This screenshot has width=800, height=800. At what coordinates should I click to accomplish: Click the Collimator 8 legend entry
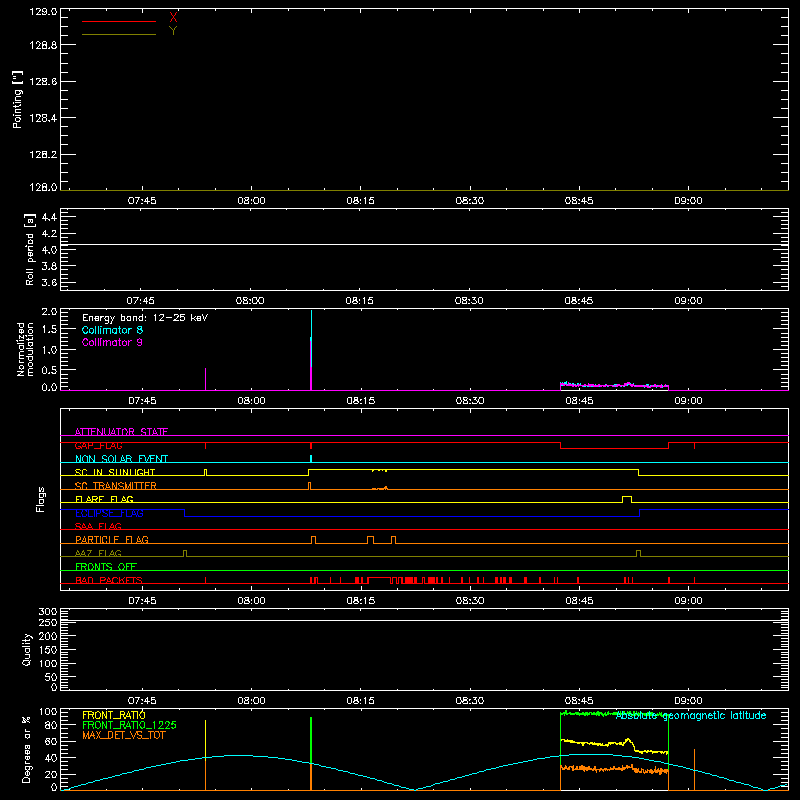pos(112,330)
